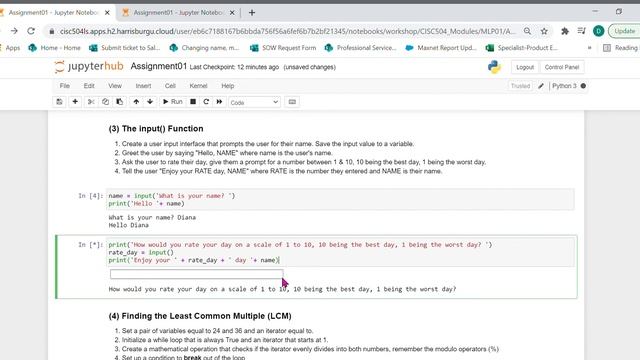Open the browser extensions puzzle icon

coord(565,31)
